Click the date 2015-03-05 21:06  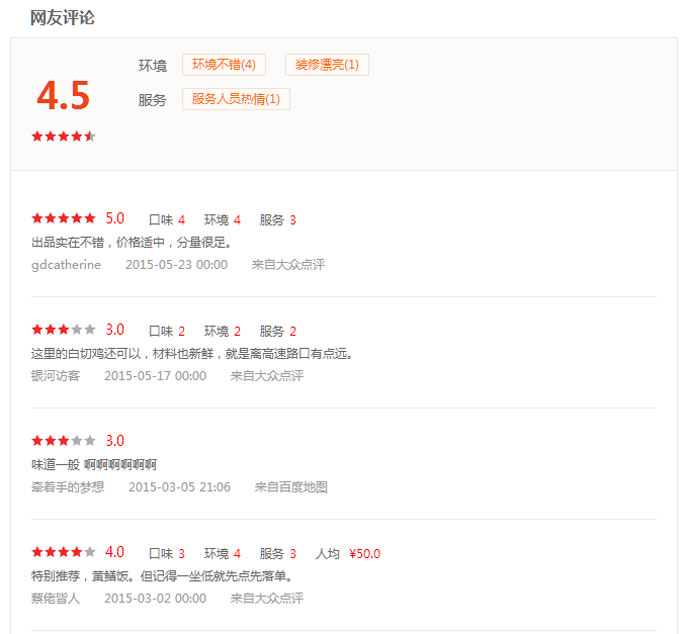(x=179, y=487)
